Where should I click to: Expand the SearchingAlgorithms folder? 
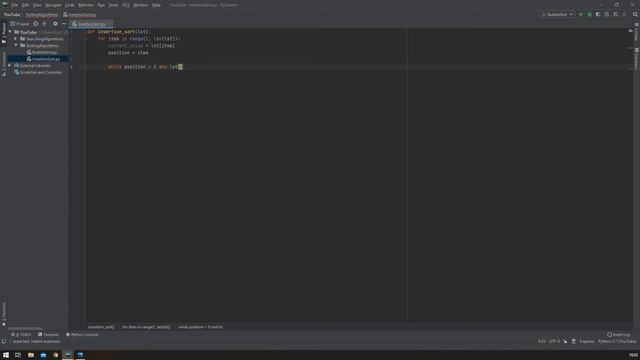pos(16,39)
